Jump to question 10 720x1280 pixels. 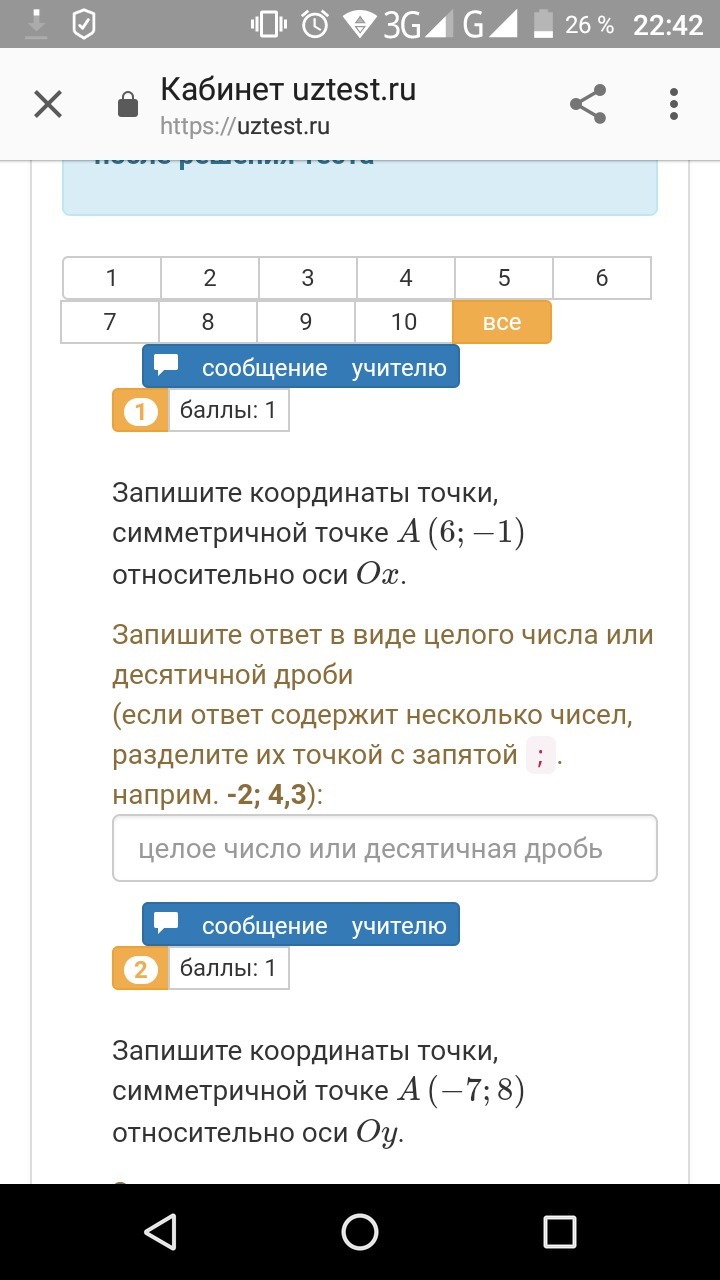(404, 322)
